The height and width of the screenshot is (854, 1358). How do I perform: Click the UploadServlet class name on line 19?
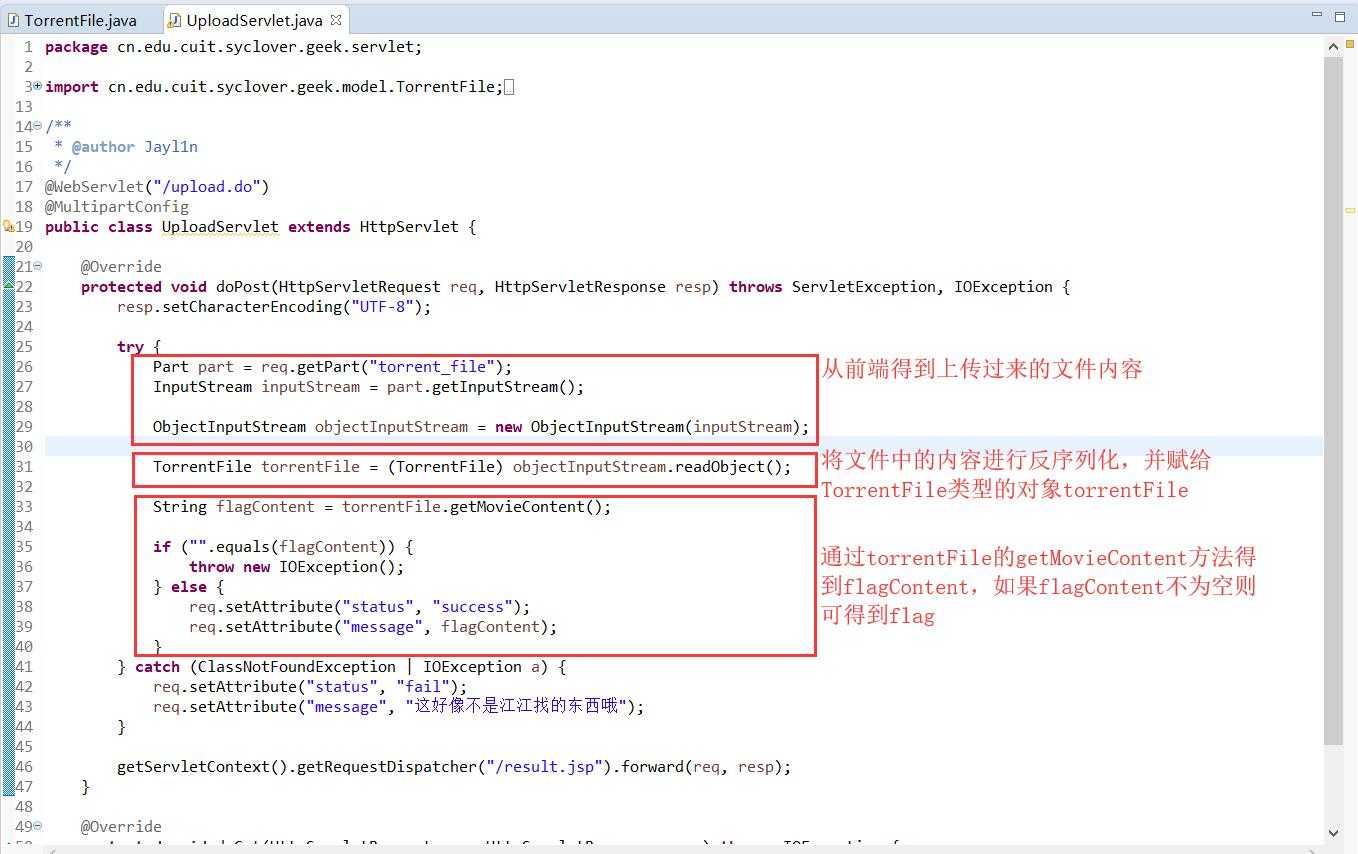pyautogui.click(x=220, y=227)
